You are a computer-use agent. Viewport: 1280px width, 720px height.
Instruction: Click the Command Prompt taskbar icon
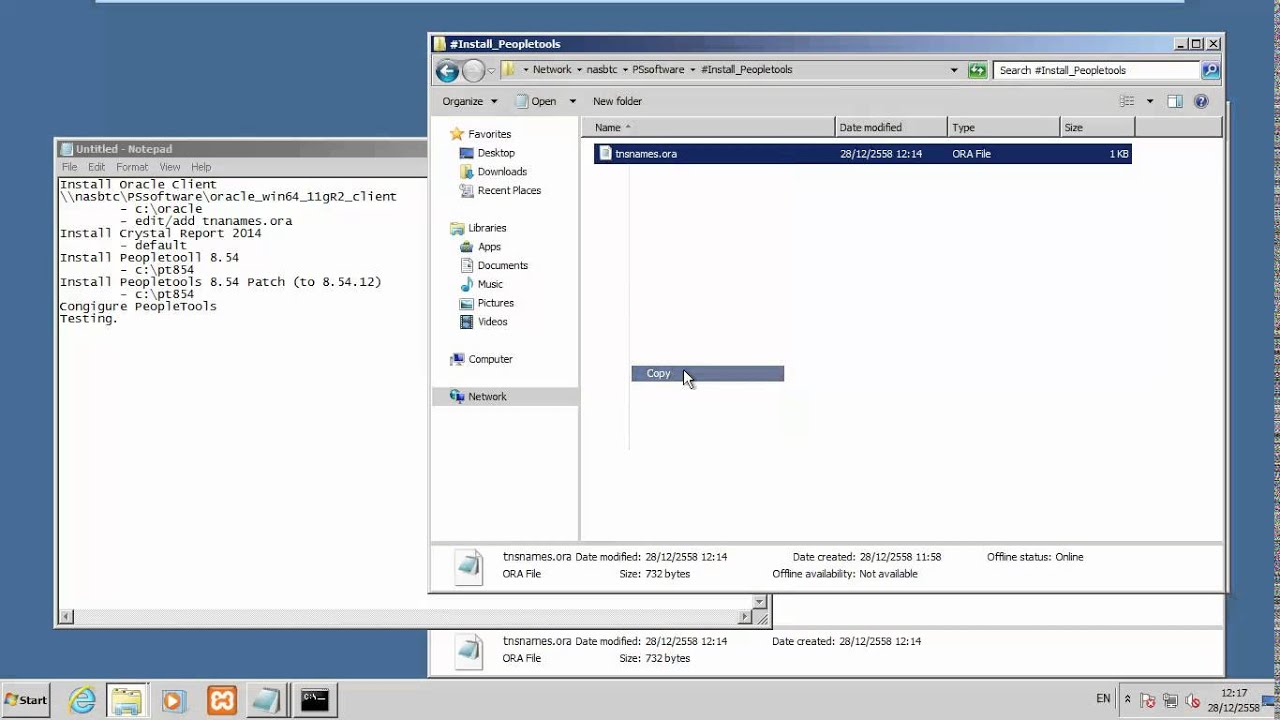315,701
